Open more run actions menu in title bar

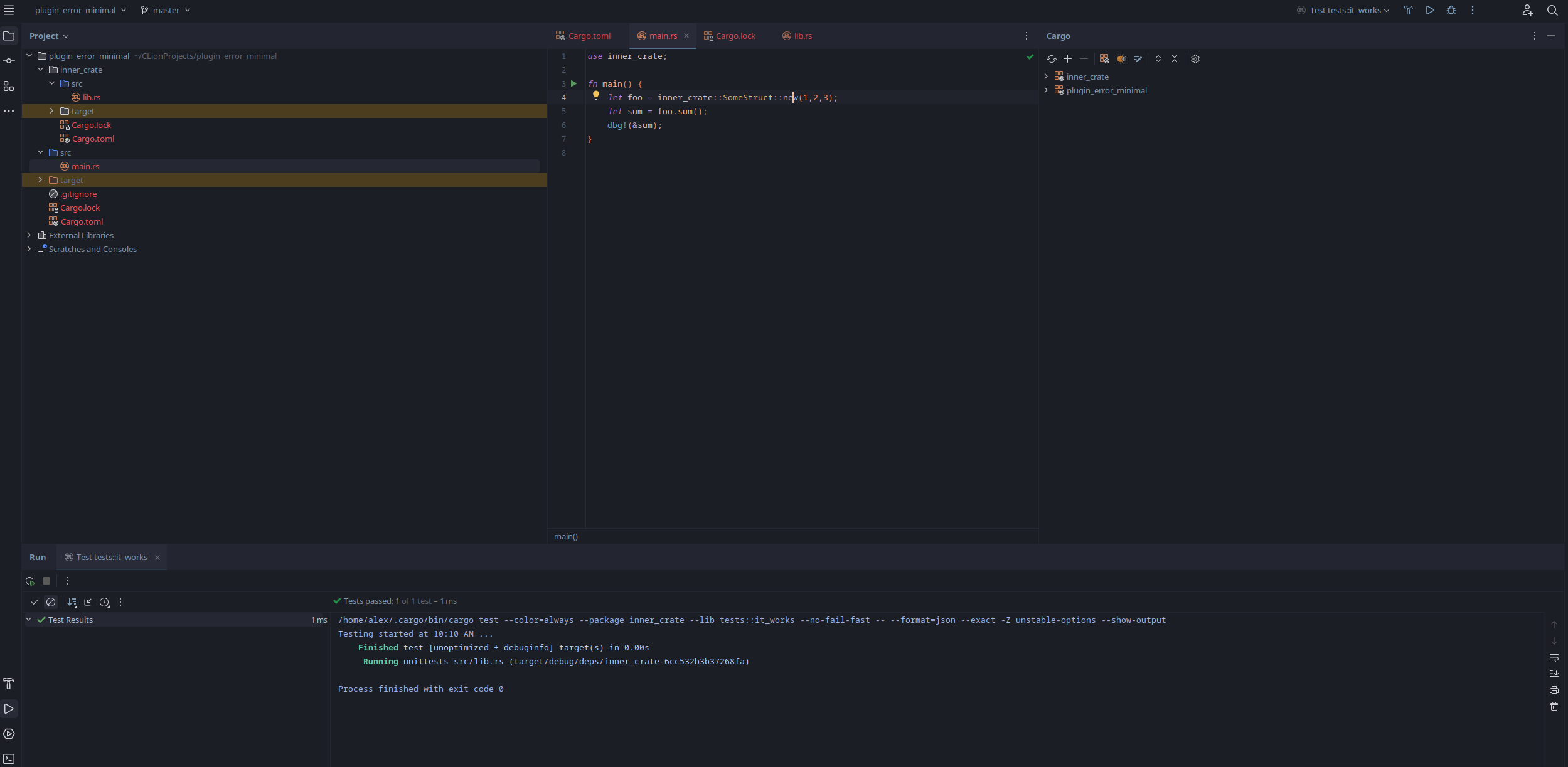click(x=1473, y=10)
